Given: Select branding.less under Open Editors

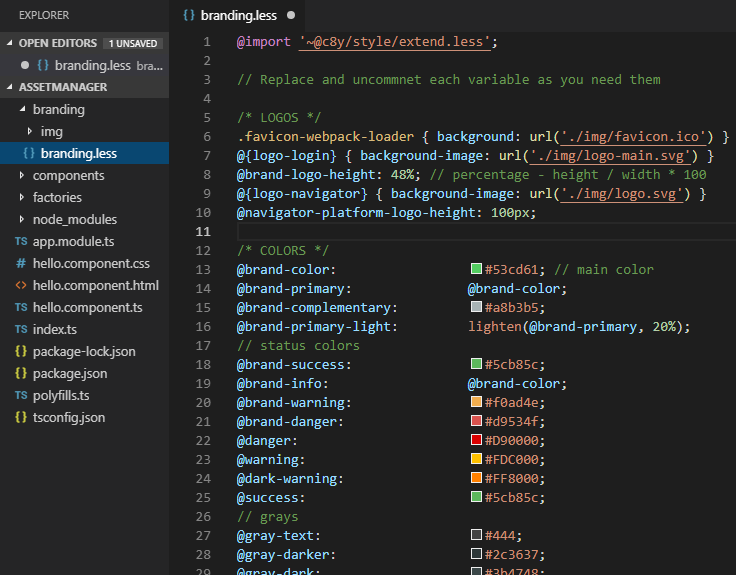Looking at the screenshot, I should (91, 65).
